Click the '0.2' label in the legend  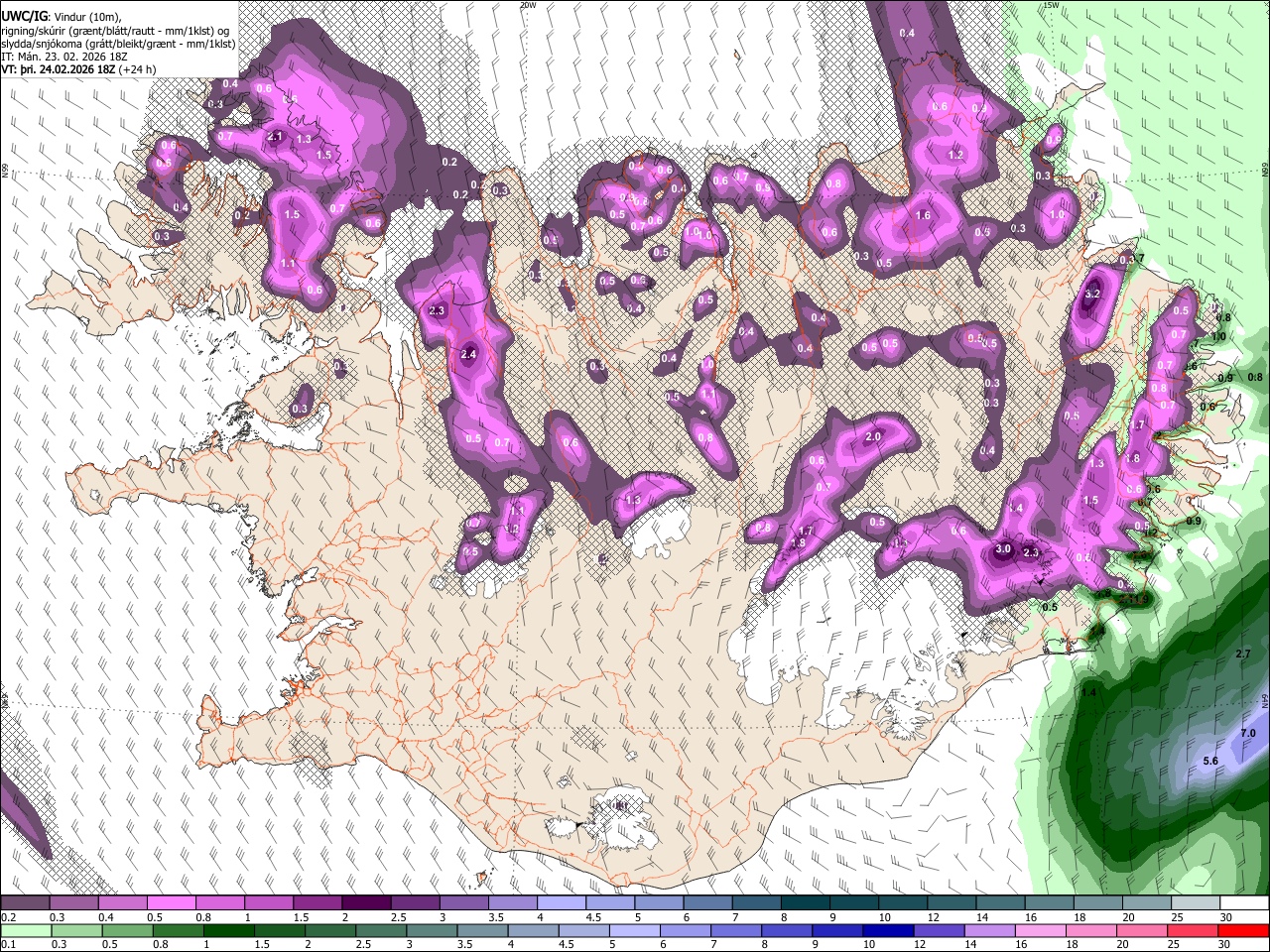tap(8, 917)
